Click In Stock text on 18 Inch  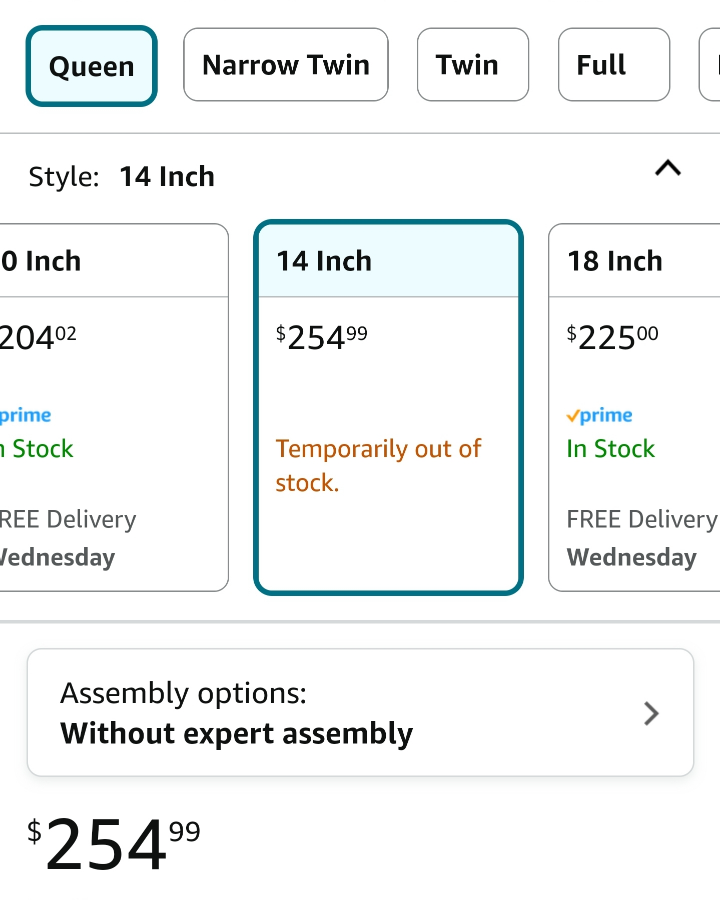coord(610,448)
